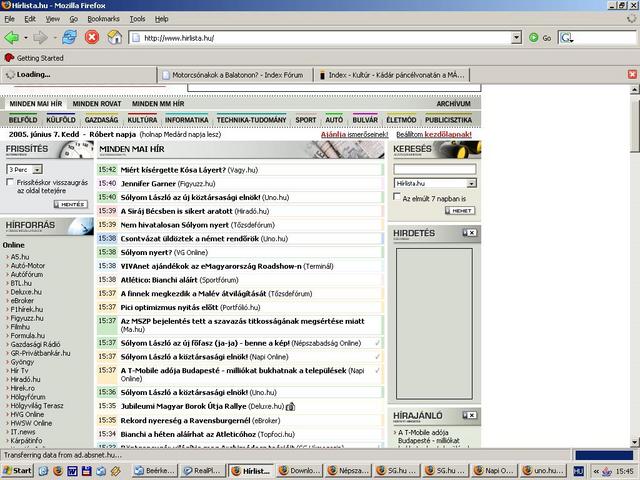Open the Beérke... taskbar window

156,471
